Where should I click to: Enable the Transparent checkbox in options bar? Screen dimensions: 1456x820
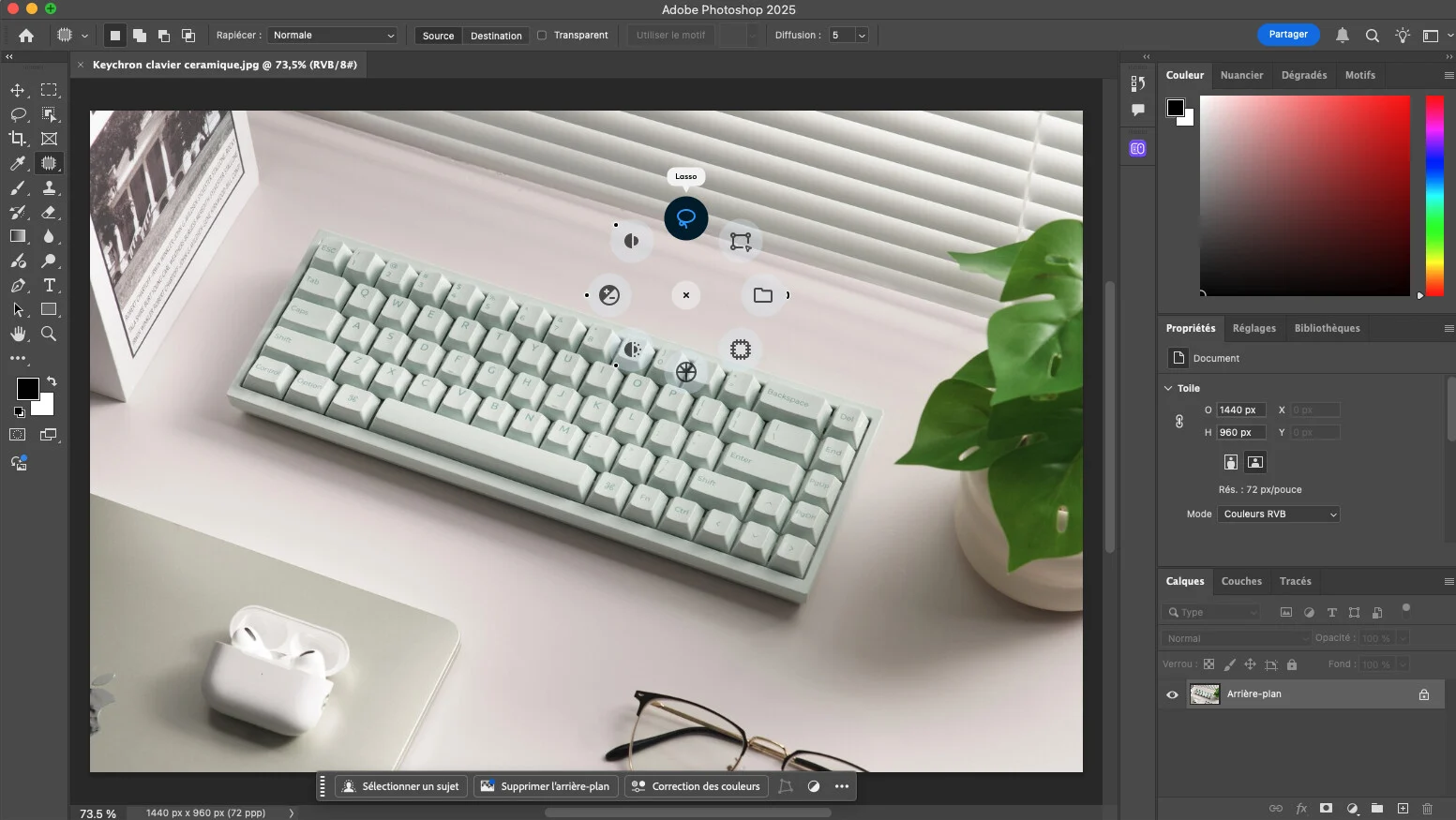click(541, 35)
